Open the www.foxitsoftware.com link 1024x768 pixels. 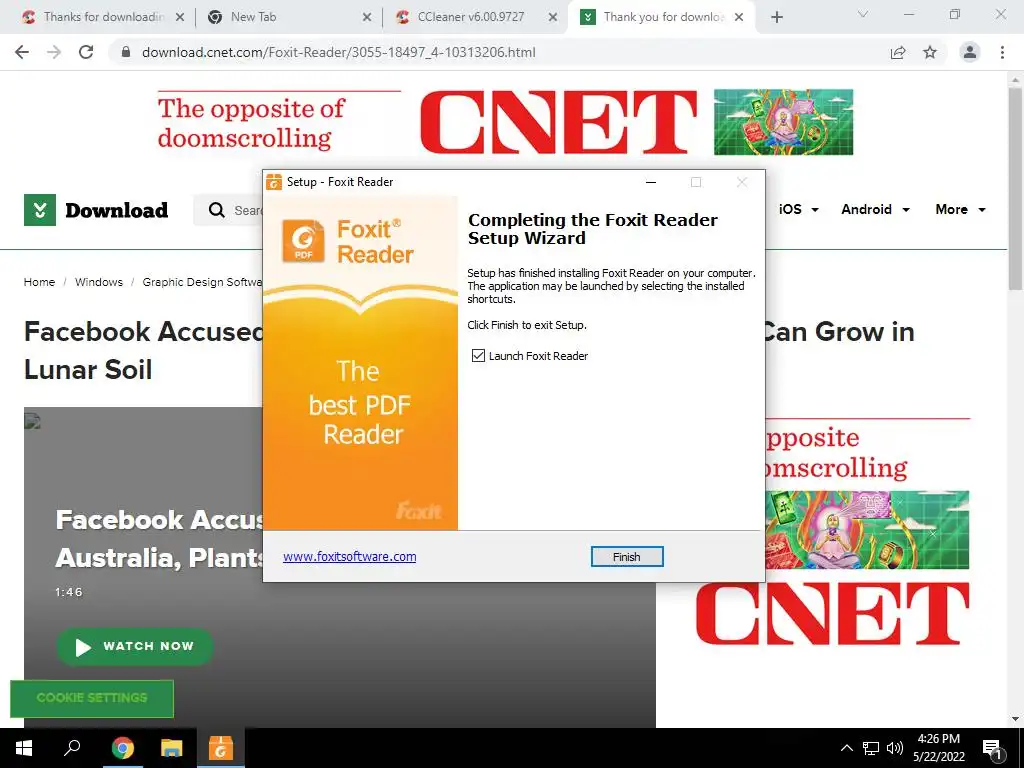[349, 557]
